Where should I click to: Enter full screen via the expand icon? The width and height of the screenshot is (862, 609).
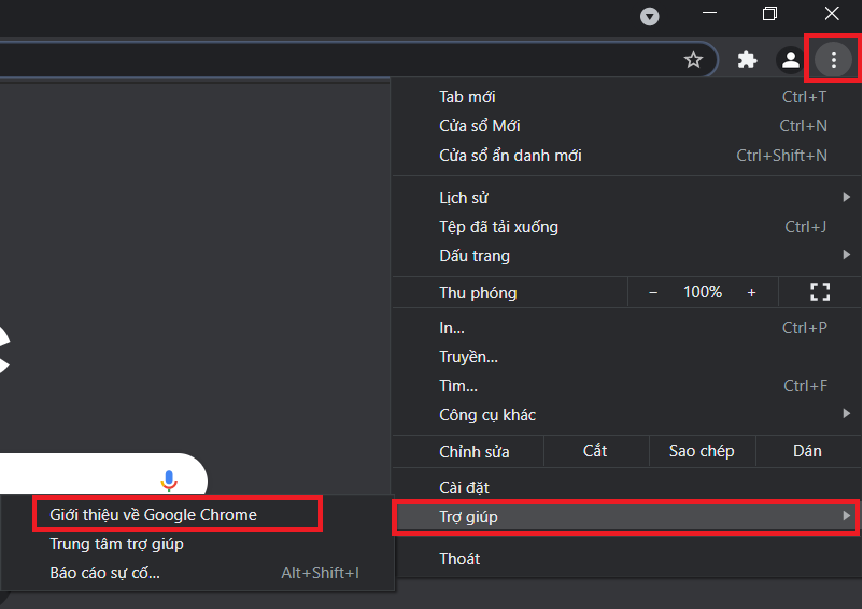pyautogui.click(x=820, y=292)
